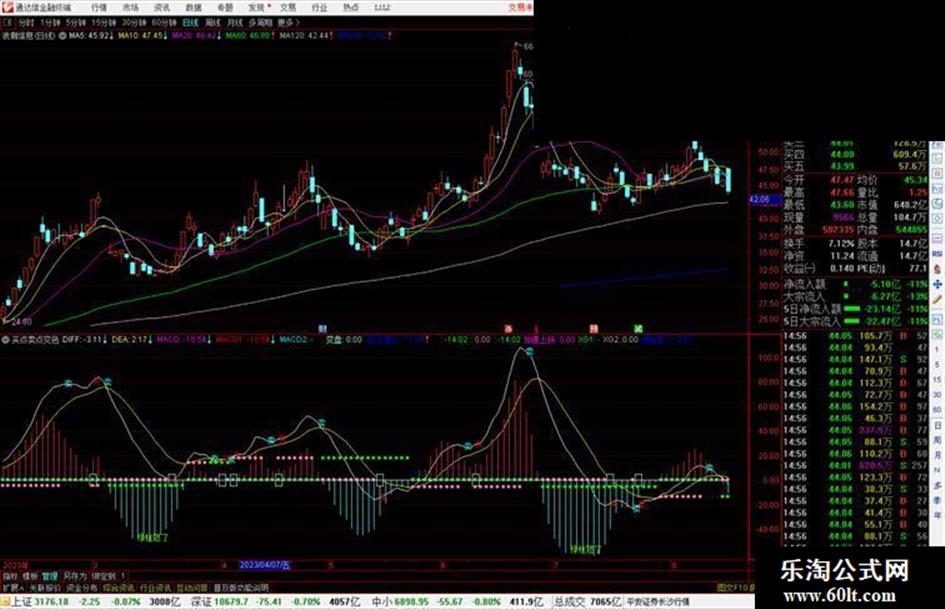This screenshot has height=609, width=945.
Task: Select the 日线 daily chart tab
Action: (x=190, y=22)
